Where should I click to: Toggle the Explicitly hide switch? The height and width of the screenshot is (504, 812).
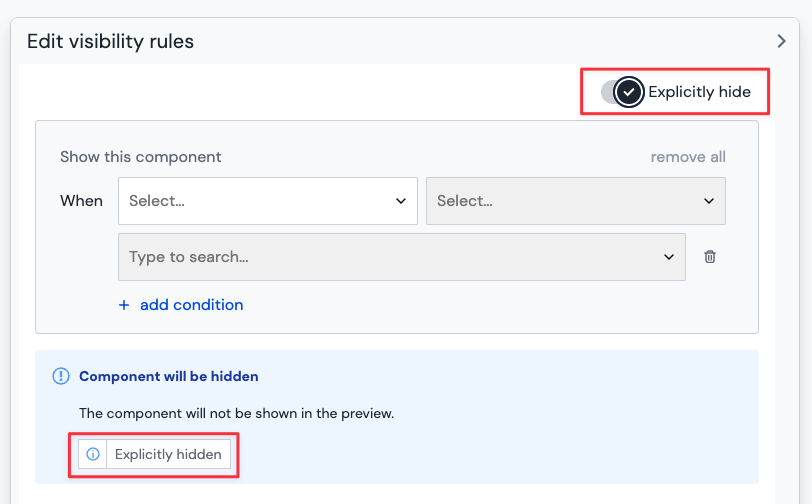[x=622, y=92]
